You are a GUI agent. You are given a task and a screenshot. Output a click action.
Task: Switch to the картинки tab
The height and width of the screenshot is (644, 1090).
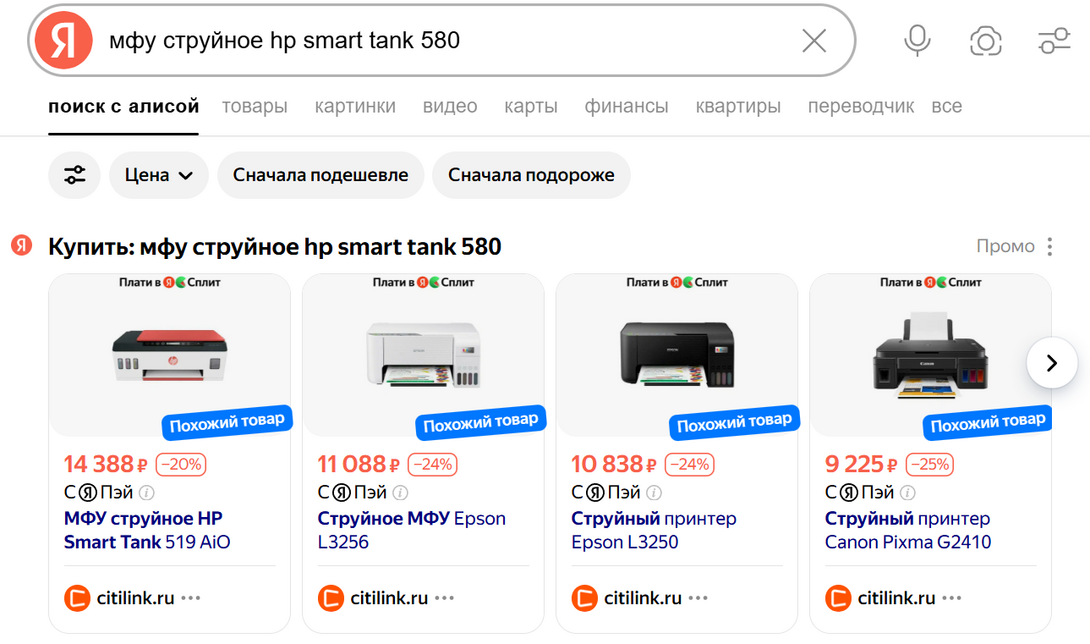pyautogui.click(x=355, y=106)
